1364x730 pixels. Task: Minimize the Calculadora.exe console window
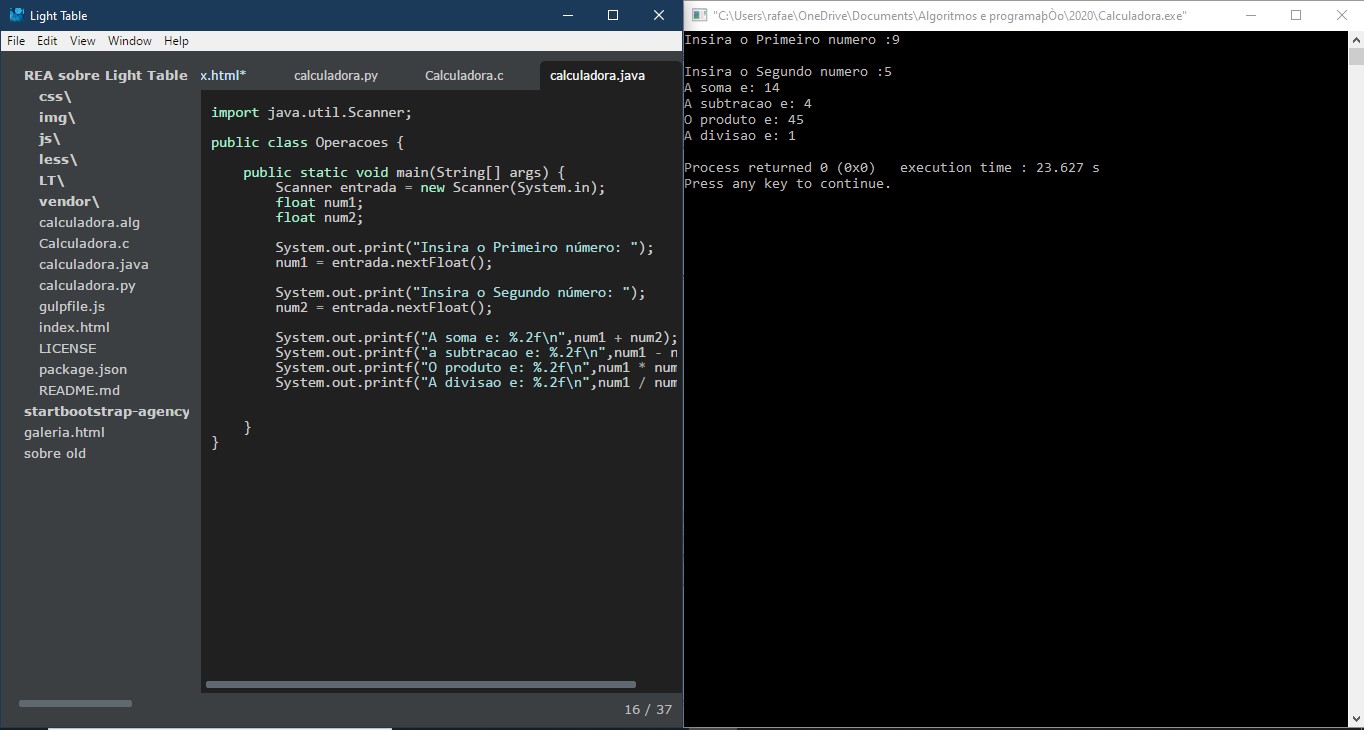pos(1250,15)
